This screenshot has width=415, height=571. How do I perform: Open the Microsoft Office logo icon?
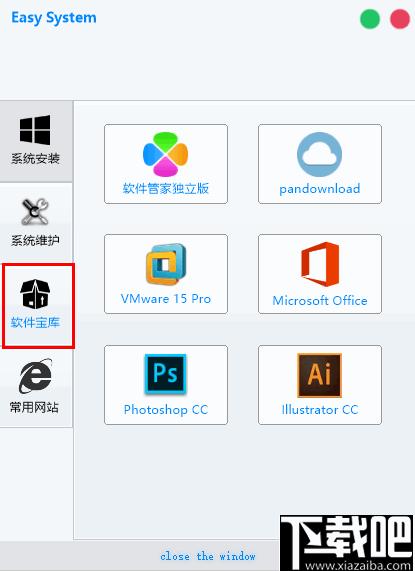coord(320,264)
